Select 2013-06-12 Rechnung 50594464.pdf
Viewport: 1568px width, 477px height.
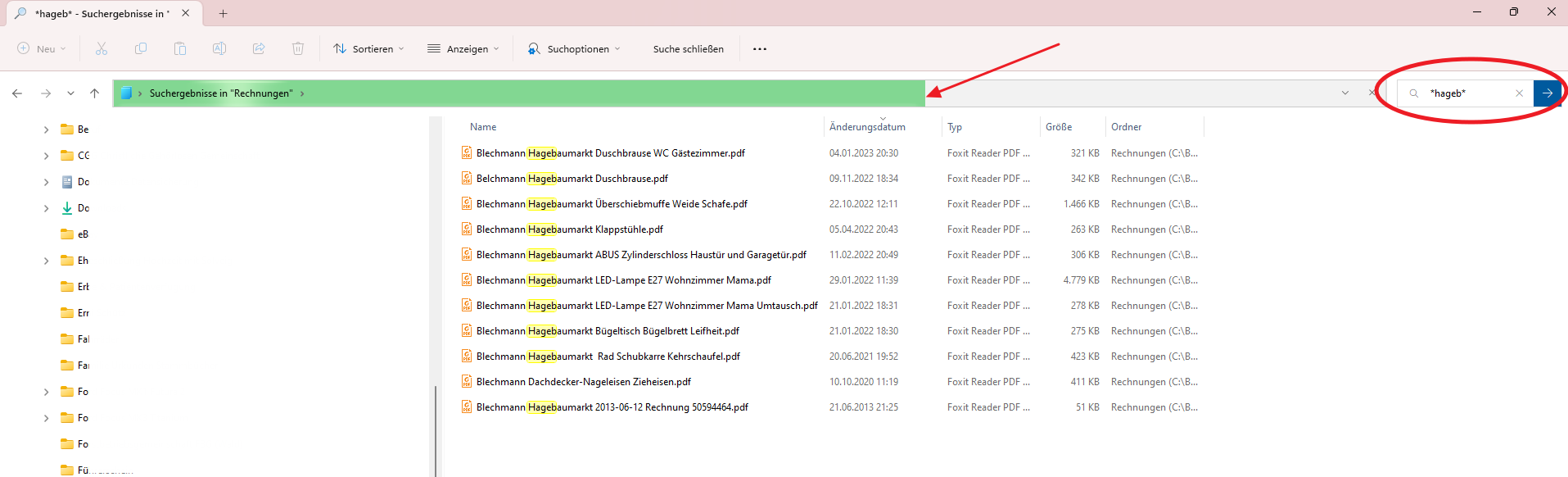click(612, 407)
